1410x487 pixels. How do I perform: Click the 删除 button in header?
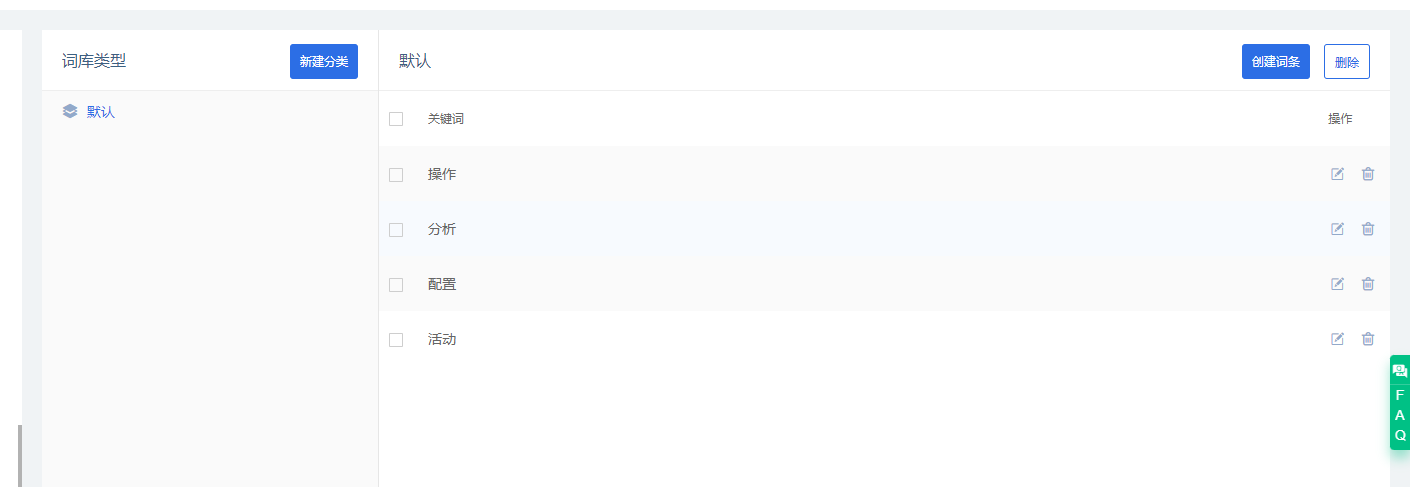coord(1347,61)
